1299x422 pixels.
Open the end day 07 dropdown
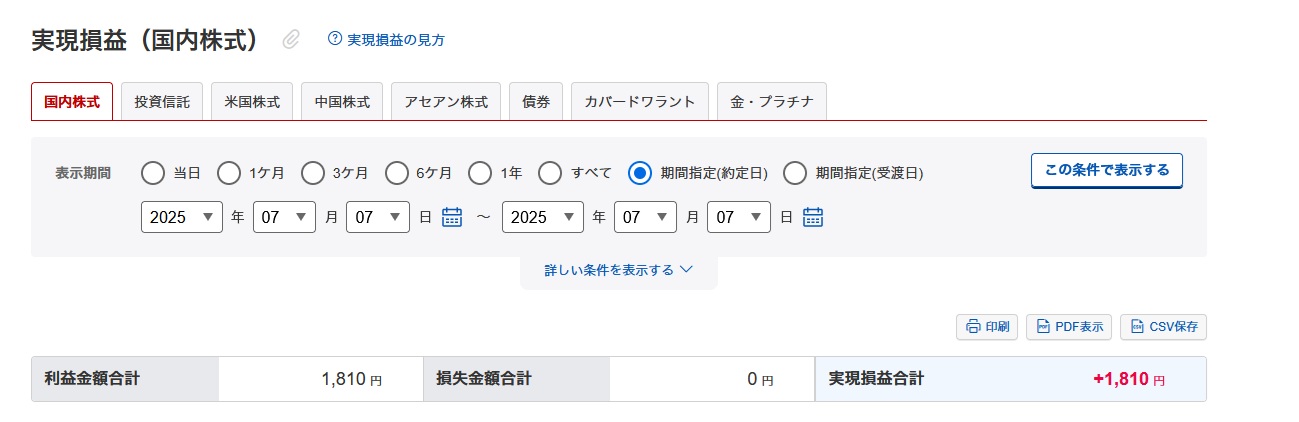(x=739, y=217)
